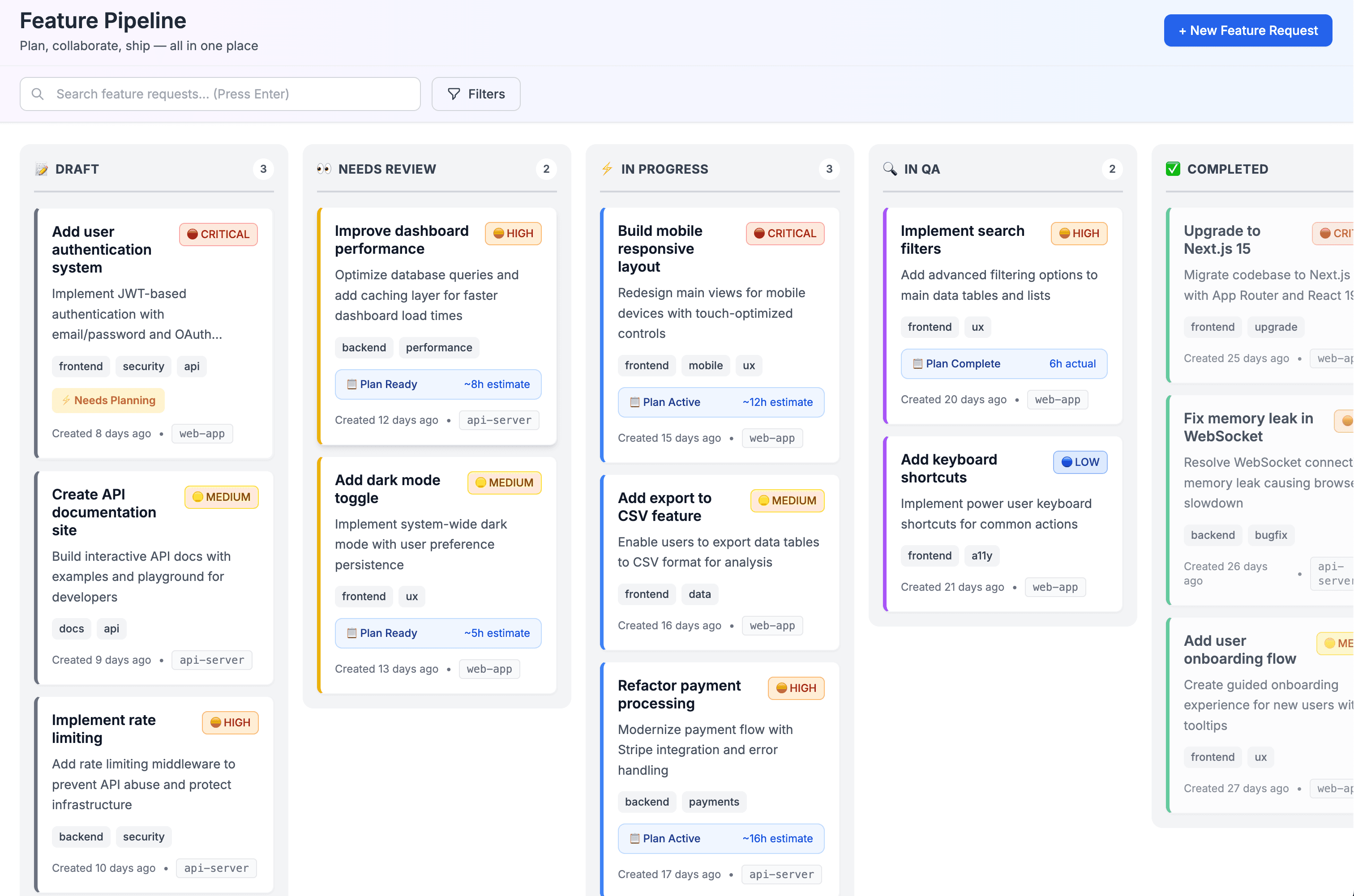
Task: Click the count badge showing 3 on Draft column
Action: [x=263, y=169]
